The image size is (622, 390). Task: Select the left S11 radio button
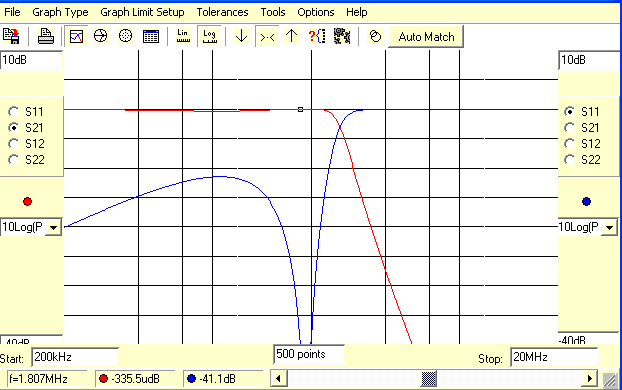coord(13,112)
